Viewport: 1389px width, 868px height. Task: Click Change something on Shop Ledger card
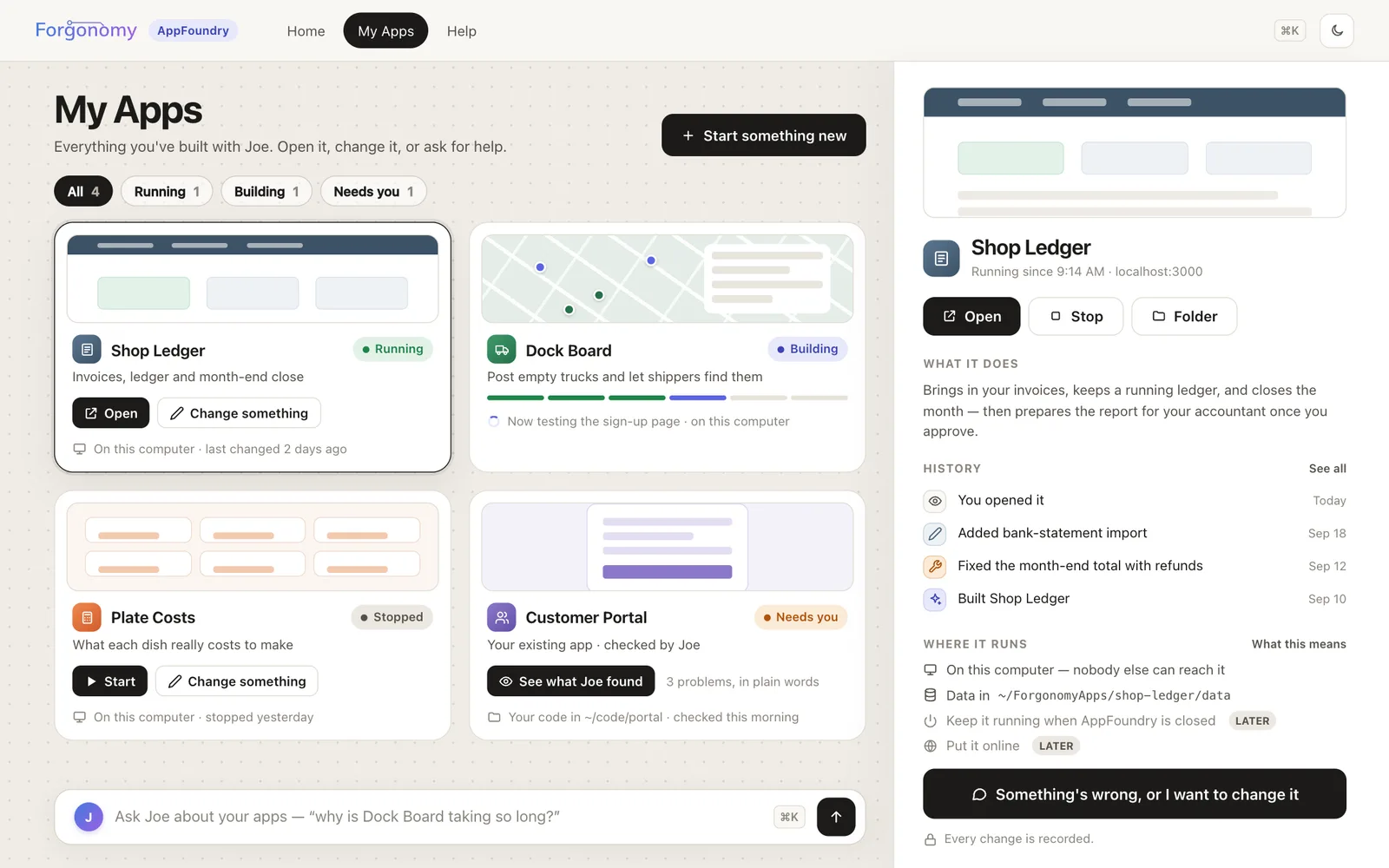(239, 413)
